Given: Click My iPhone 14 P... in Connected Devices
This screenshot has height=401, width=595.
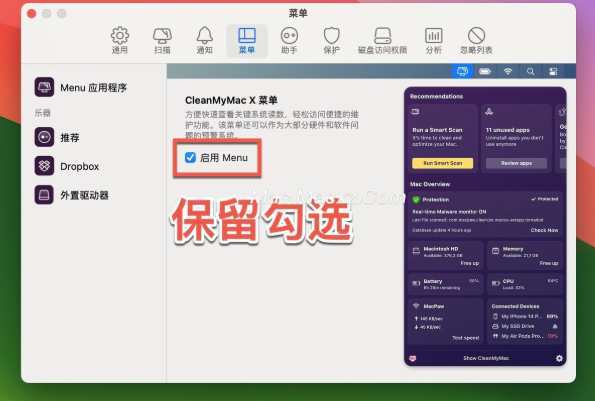Looking at the screenshot, I should click(525, 316).
